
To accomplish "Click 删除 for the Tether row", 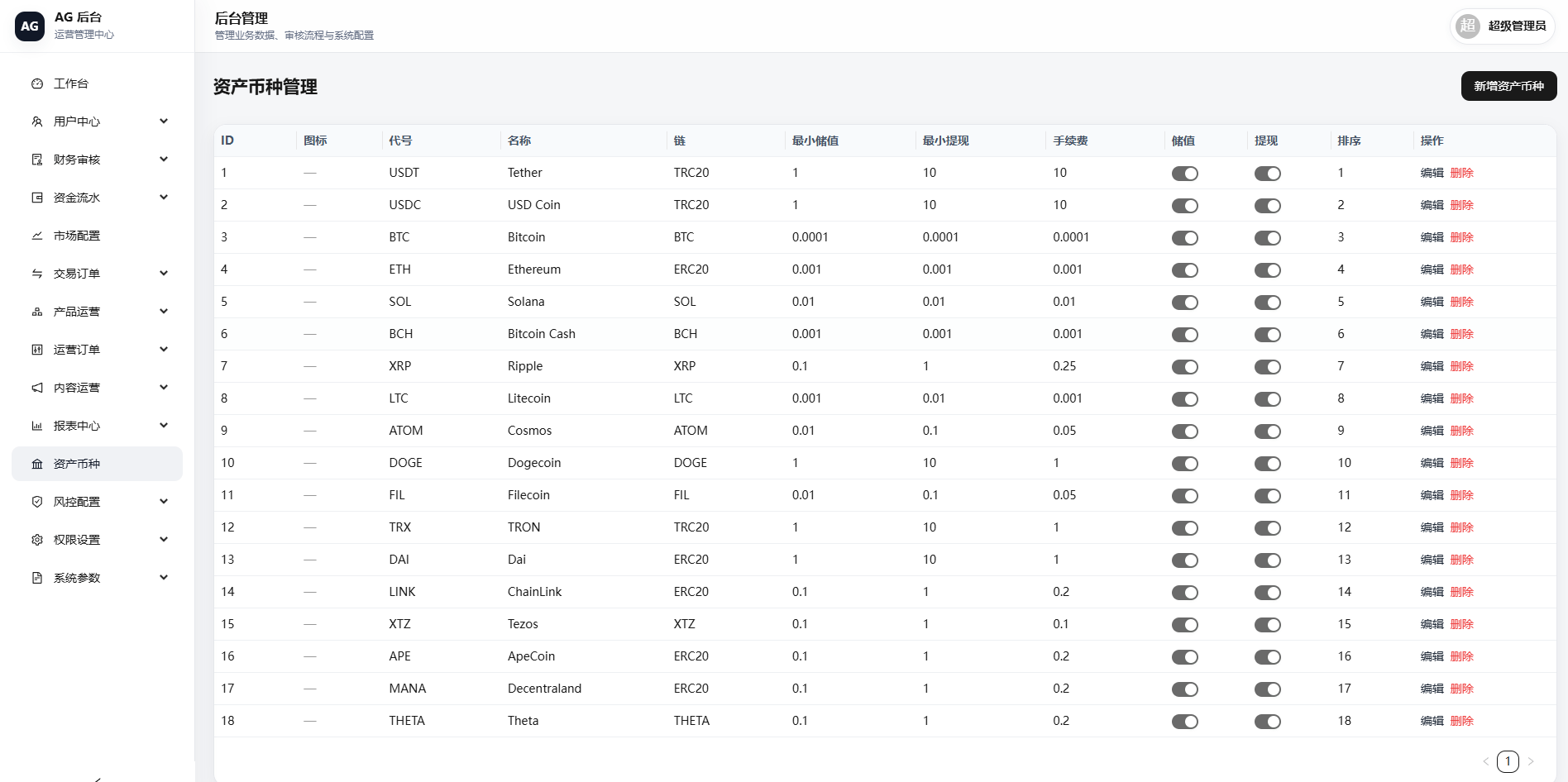I will (1462, 173).
